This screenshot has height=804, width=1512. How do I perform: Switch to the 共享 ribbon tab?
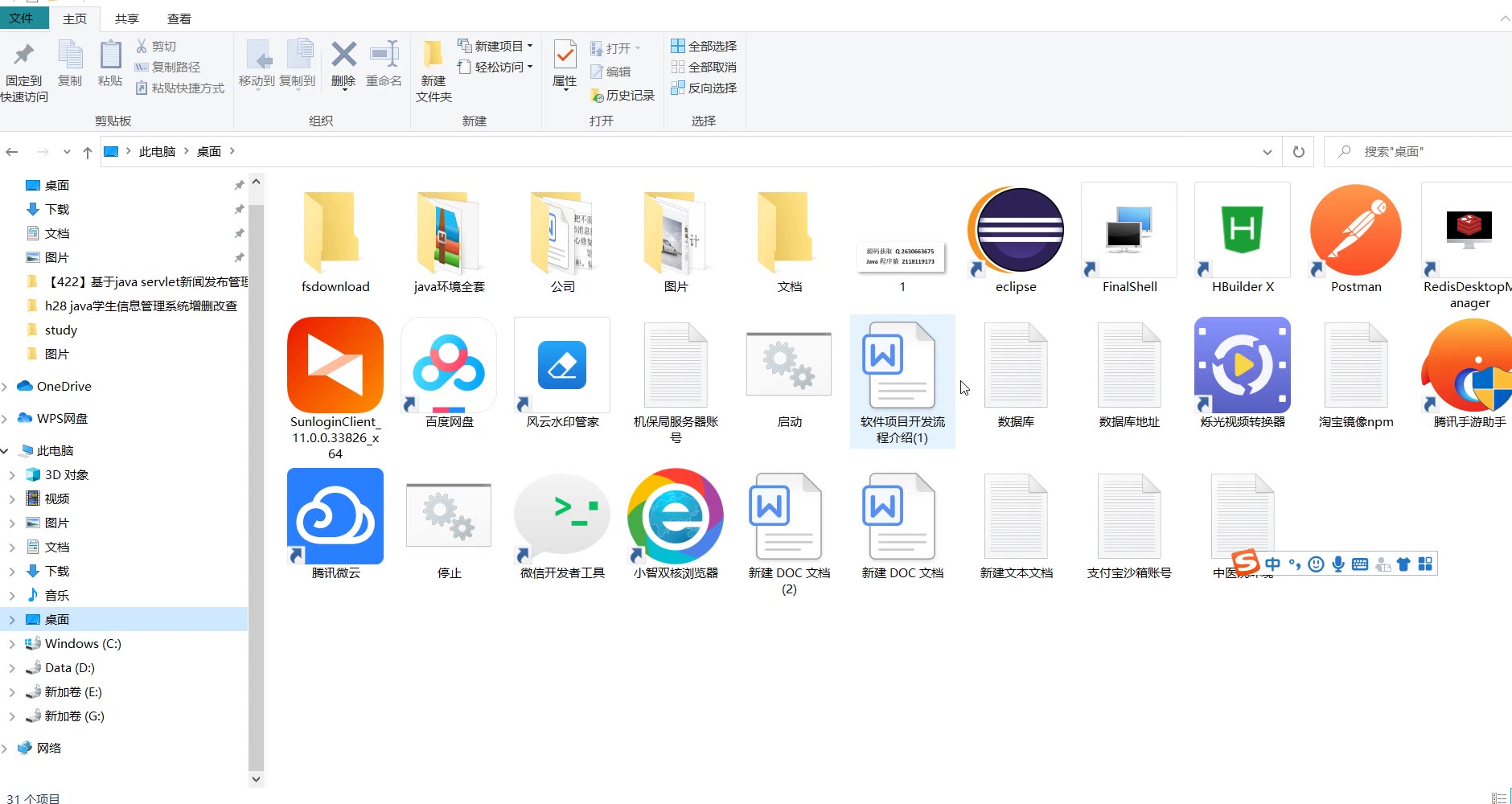click(127, 18)
